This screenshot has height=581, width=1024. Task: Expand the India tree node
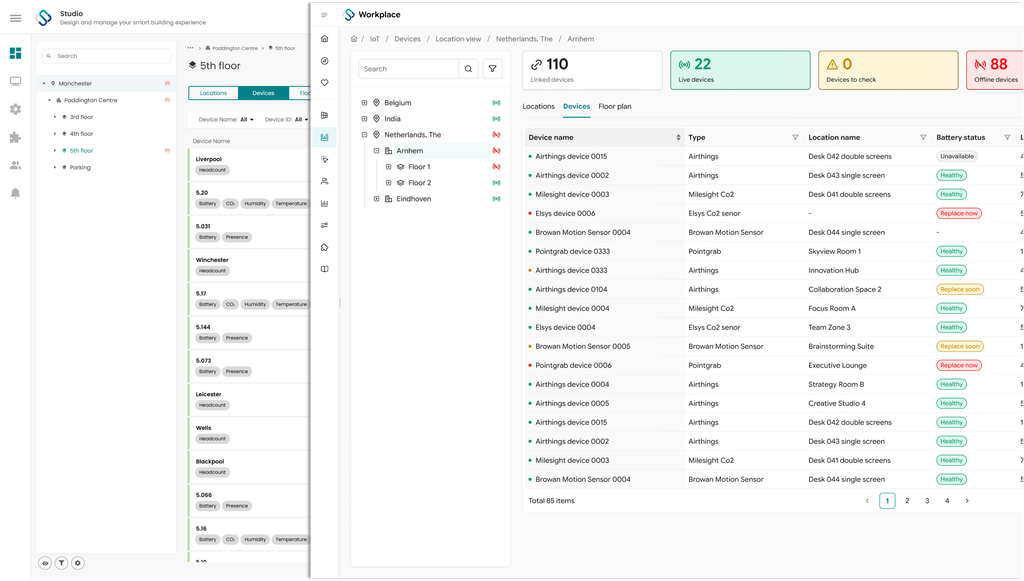click(364, 119)
